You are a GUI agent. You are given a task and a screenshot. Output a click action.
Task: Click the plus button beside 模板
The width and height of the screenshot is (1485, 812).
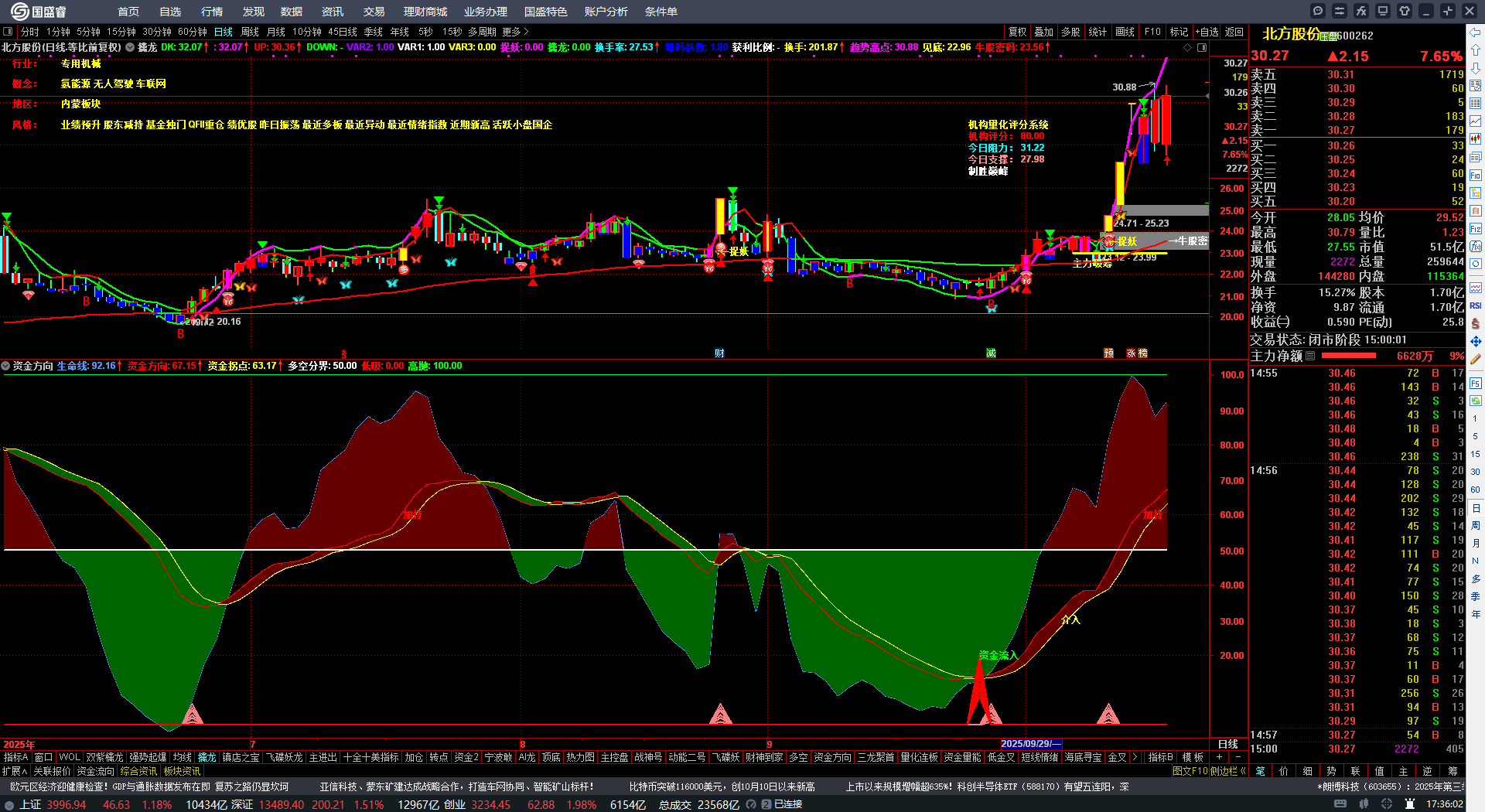point(1219,757)
